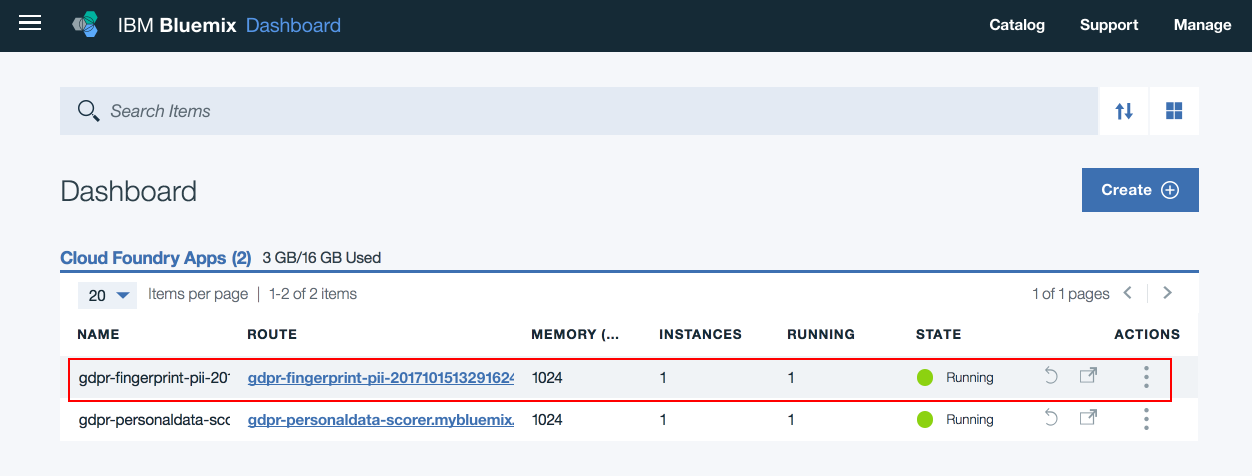
Task: Click the sort arrows icon button
Action: click(x=1124, y=111)
